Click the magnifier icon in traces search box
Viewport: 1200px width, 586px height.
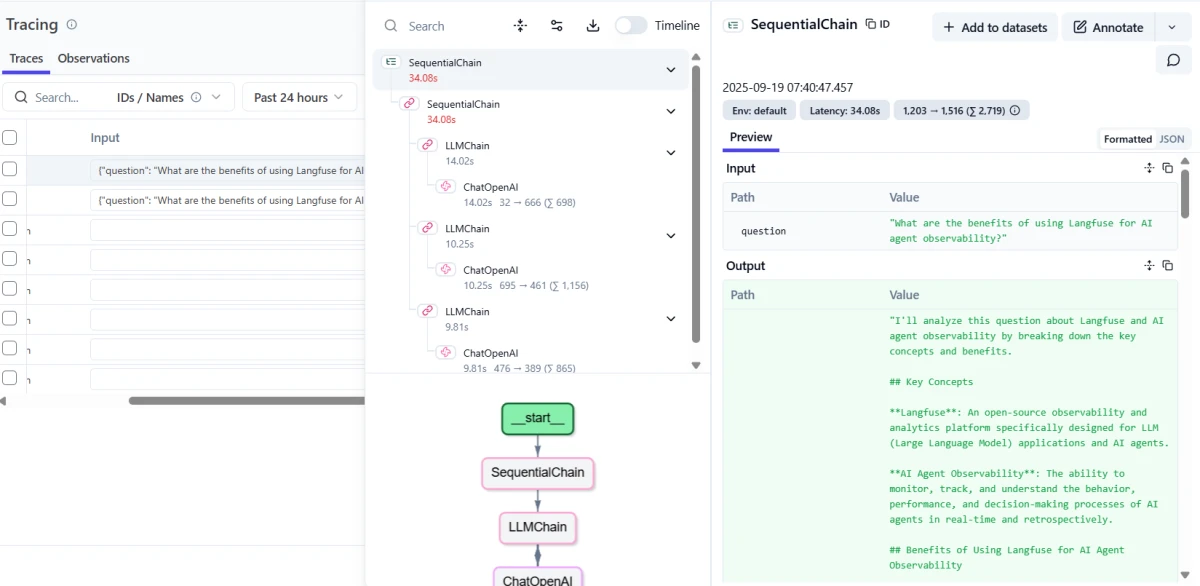pyautogui.click(x=20, y=97)
